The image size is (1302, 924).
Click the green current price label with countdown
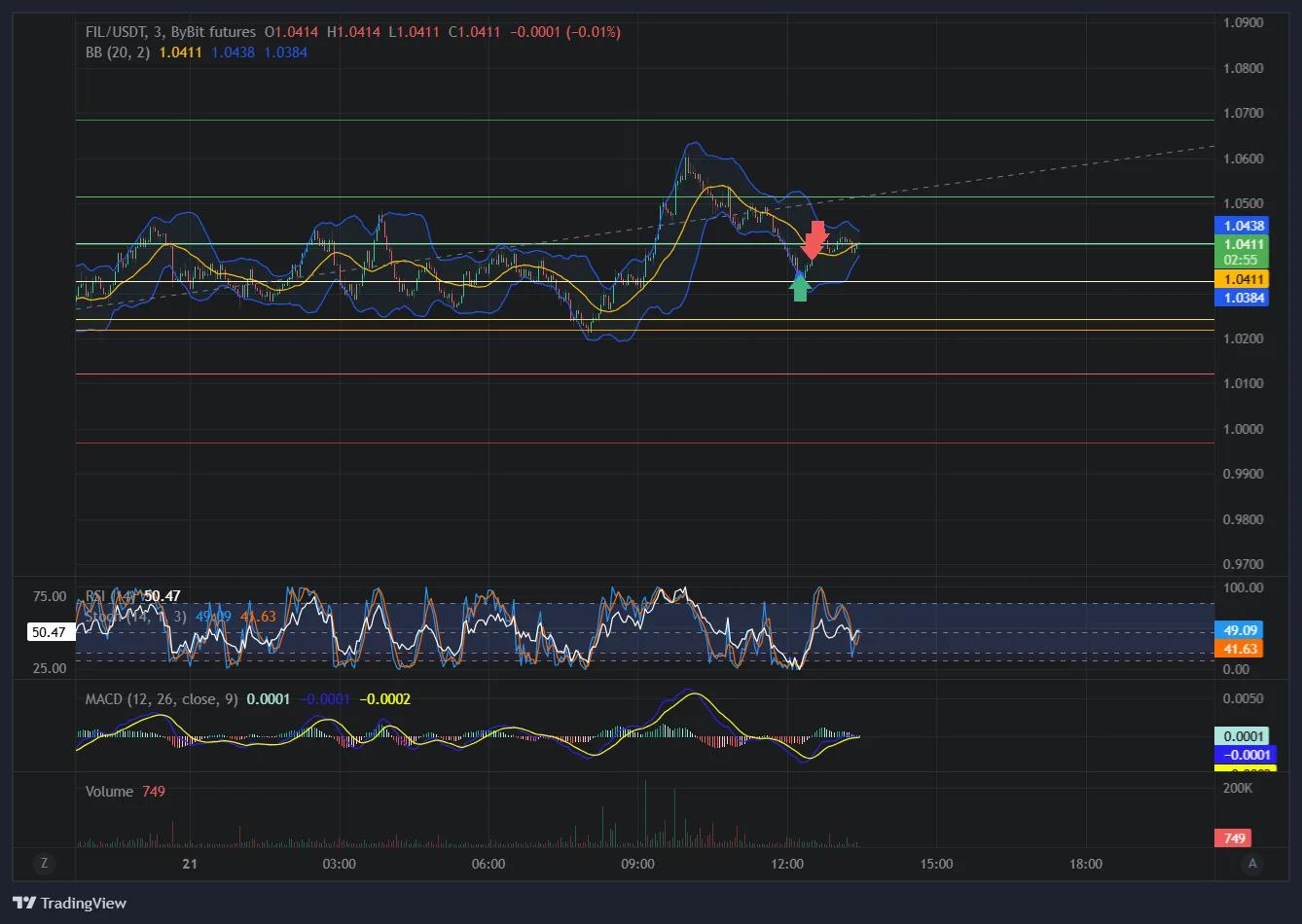coord(1241,252)
